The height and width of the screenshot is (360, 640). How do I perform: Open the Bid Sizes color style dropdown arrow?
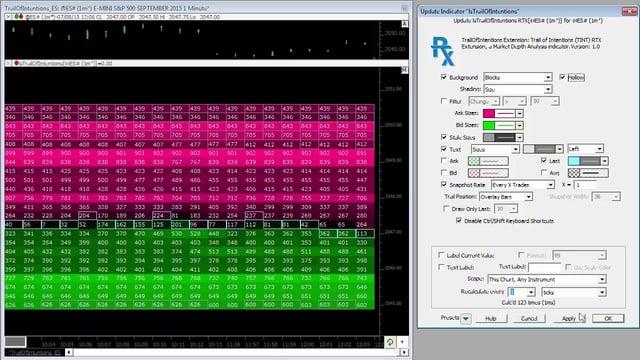coord(519,125)
